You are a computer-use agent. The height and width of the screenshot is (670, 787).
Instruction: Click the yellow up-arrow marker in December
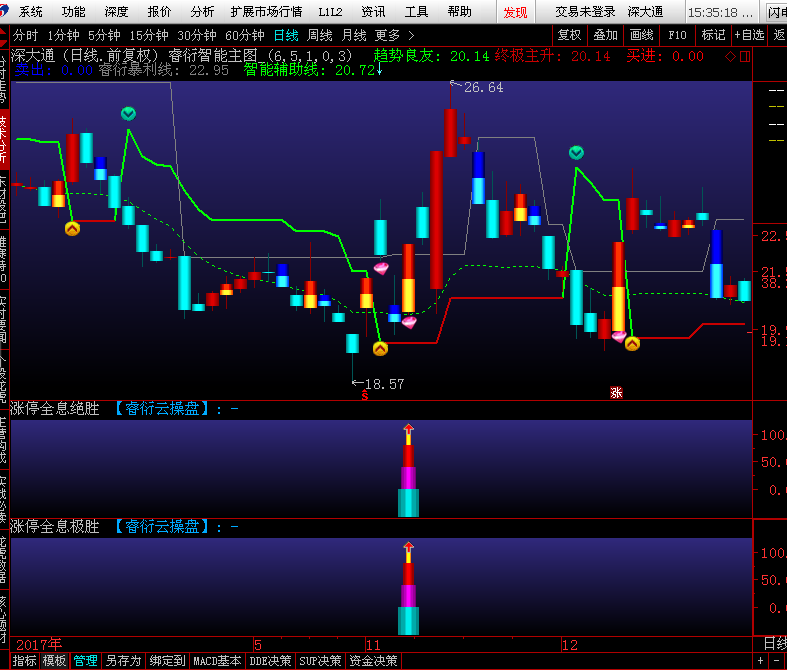click(632, 344)
